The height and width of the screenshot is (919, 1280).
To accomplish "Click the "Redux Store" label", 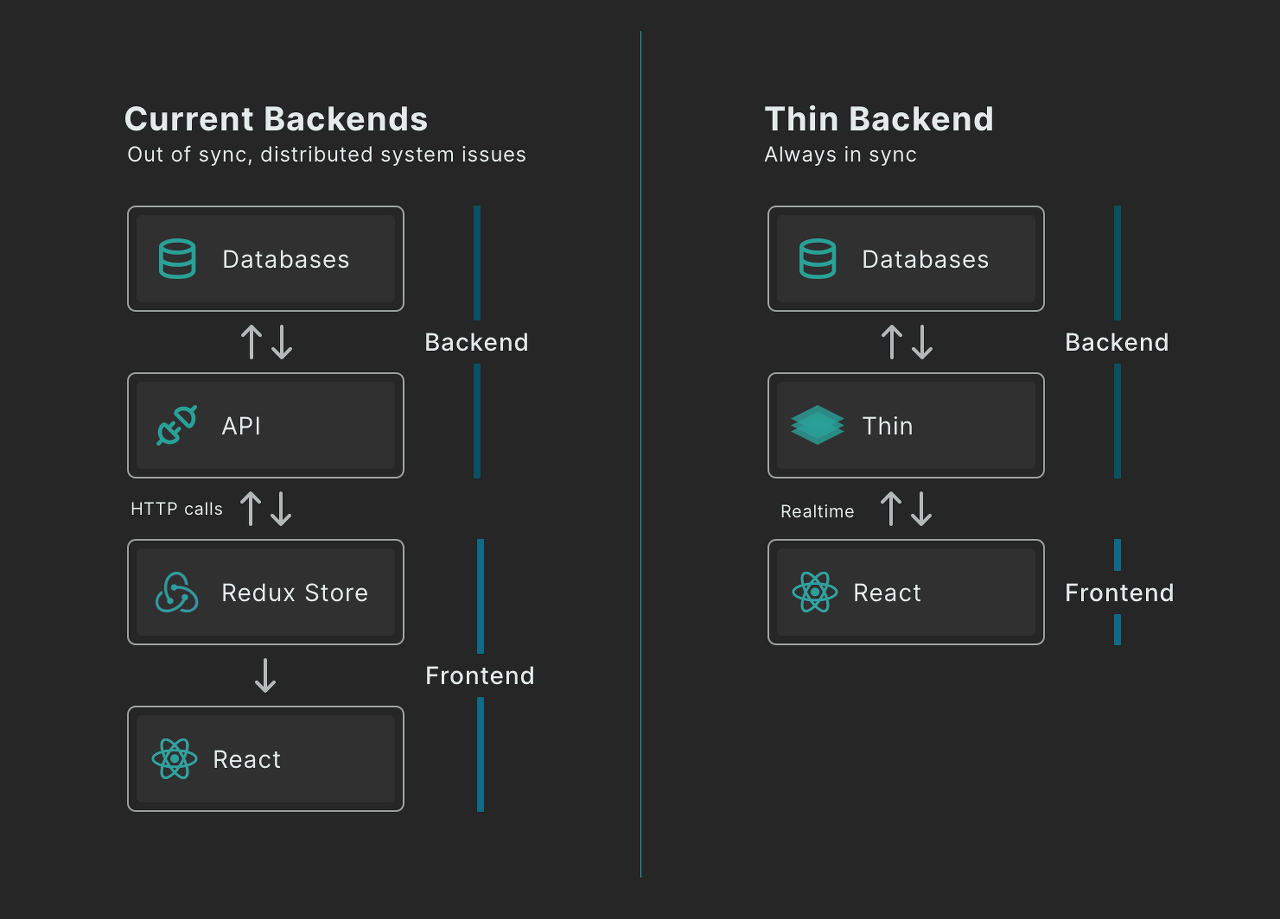I will pyautogui.click(x=295, y=593).
